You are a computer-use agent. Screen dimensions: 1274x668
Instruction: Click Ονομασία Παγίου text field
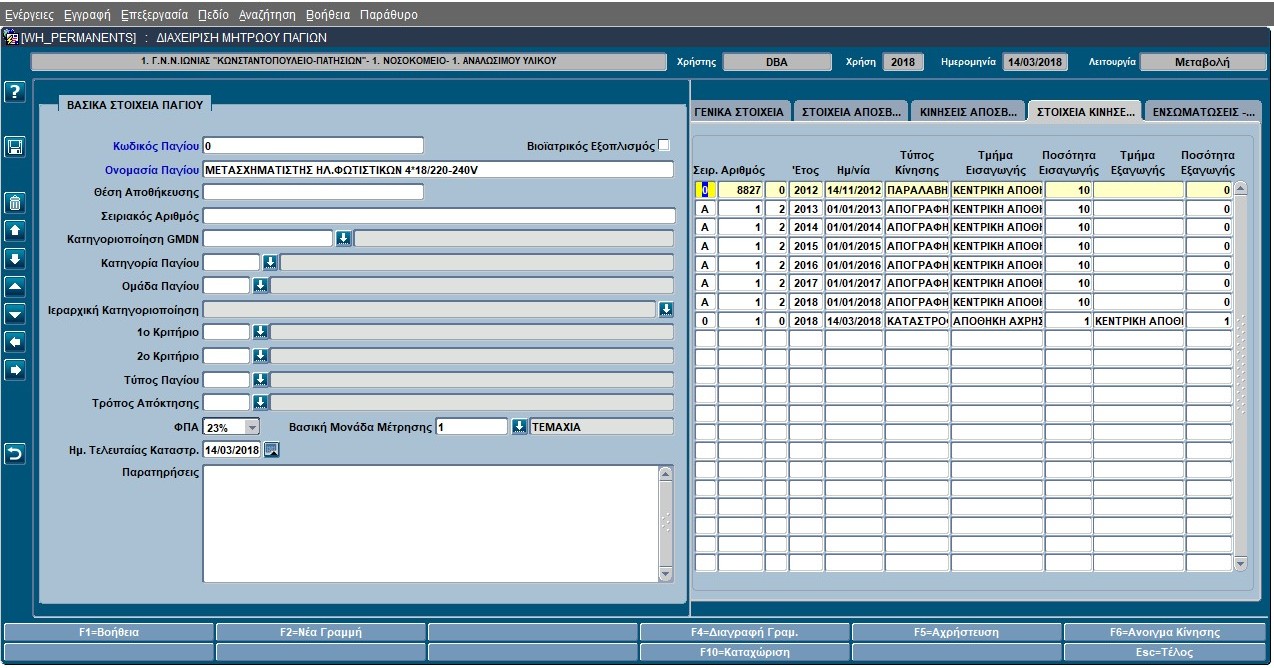point(438,169)
